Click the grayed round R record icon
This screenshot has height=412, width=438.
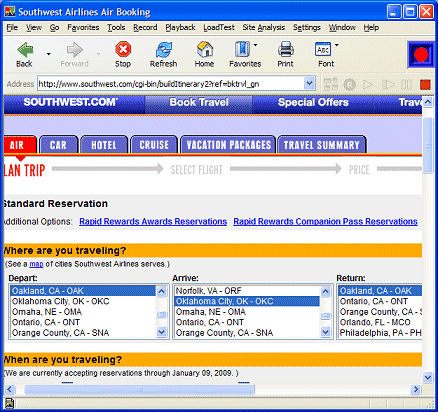click(349, 85)
